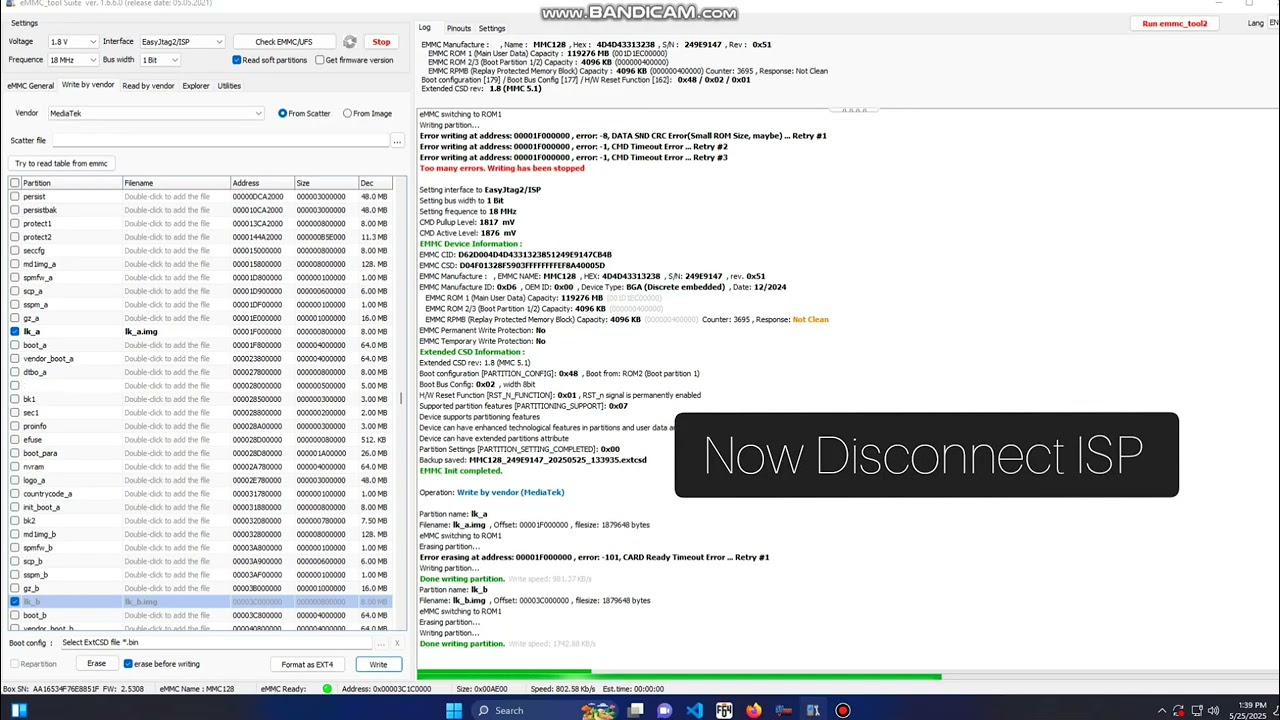Open the Explorer tab
The image size is (1280, 720).
click(196, 86)
